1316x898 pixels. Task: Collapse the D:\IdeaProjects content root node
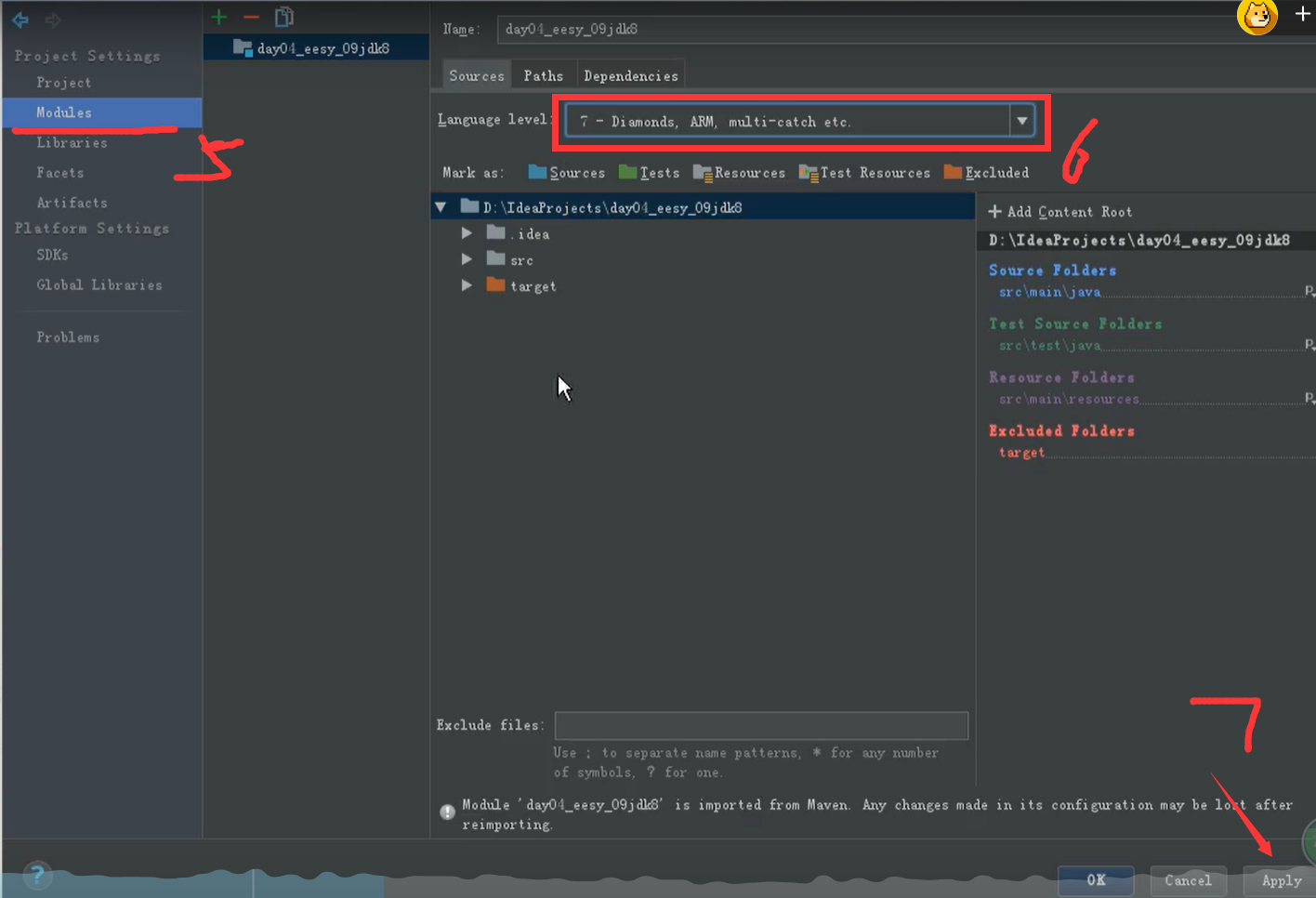pos(441,207)
